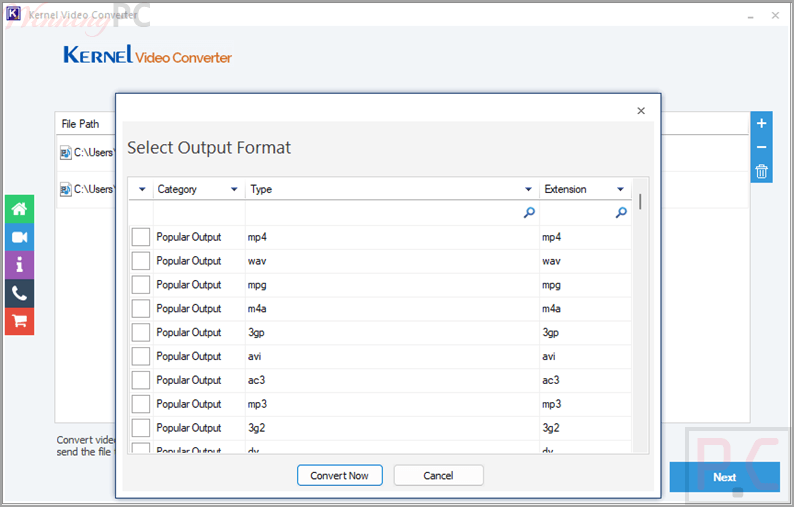Add a file with the plus icon
Image resolution: width=794 pixels, height=507 pixels.
[761, 123]
